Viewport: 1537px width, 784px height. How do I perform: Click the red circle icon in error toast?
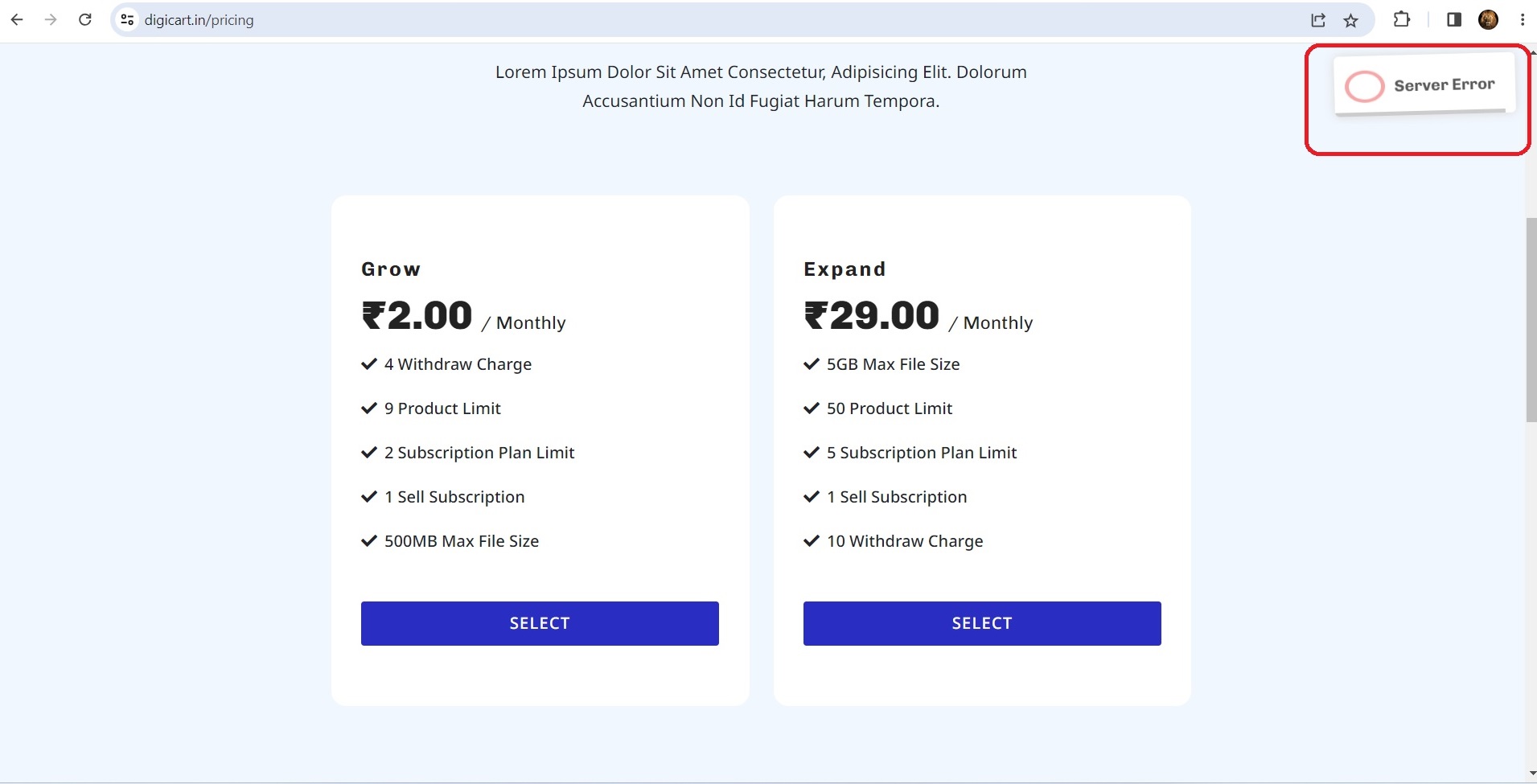[x=1364, y=87]
